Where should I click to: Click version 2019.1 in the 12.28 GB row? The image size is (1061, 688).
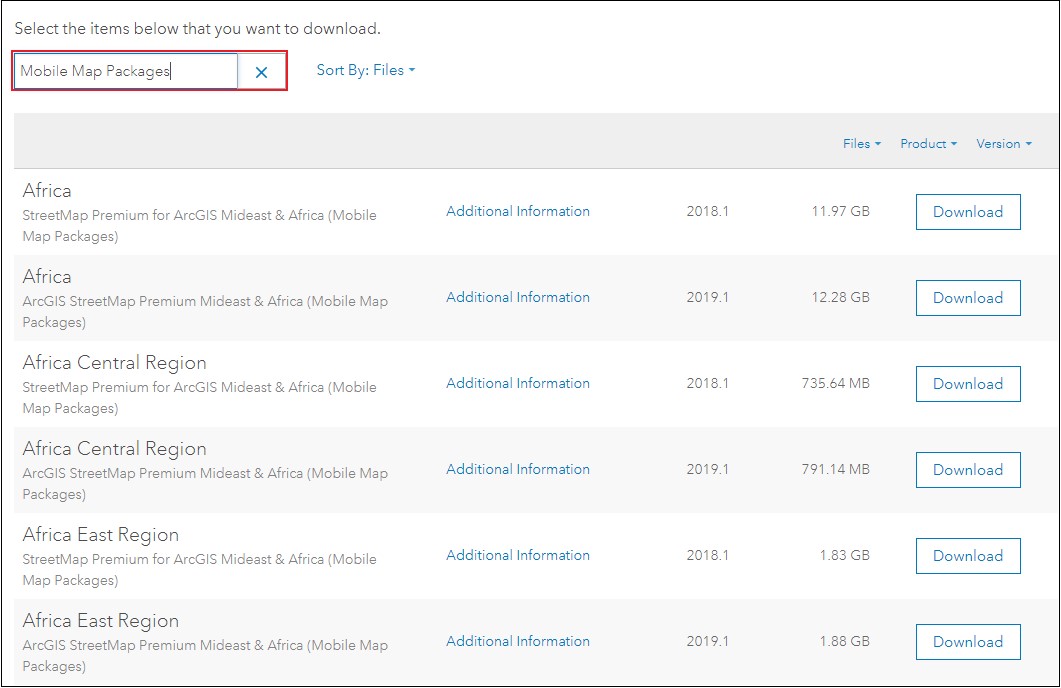coord(707,297)
